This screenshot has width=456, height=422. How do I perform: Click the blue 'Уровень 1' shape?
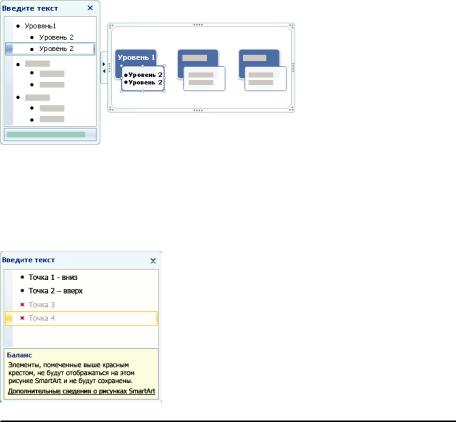136,57
